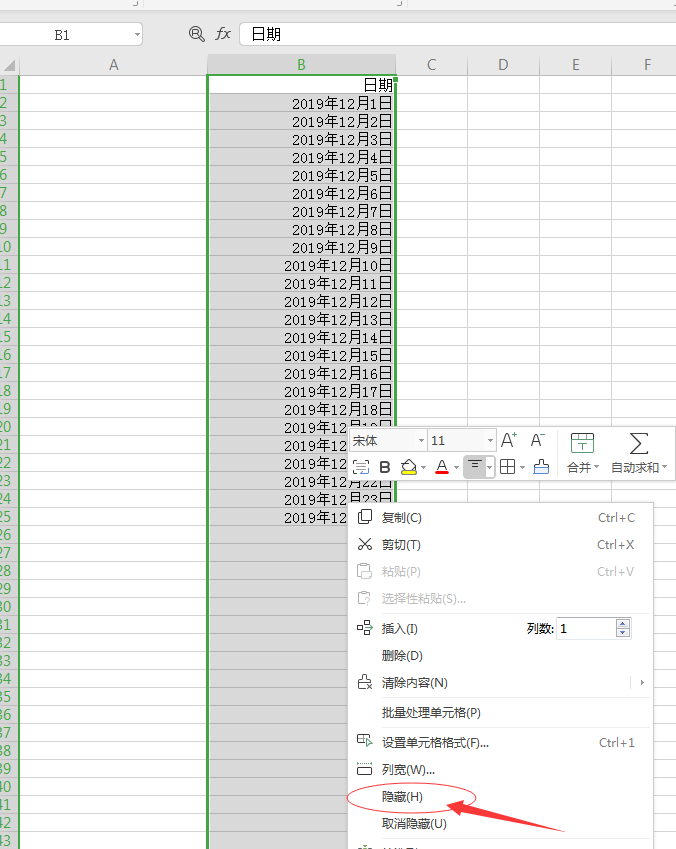
Task: Expand font color dropdown arrow
Action: click(457, 467)
